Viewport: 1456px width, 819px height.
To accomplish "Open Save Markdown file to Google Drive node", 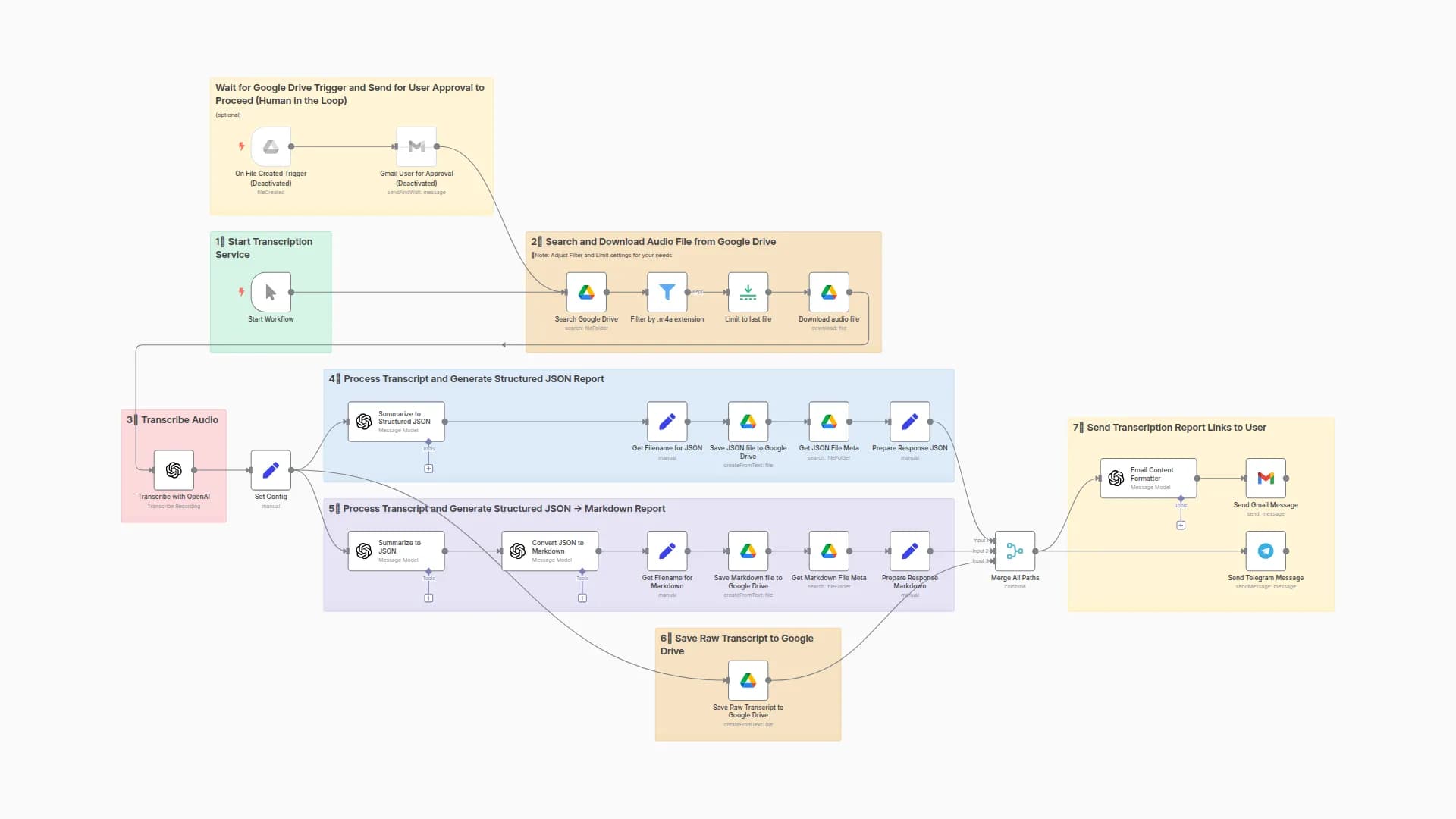I will 748,551.
